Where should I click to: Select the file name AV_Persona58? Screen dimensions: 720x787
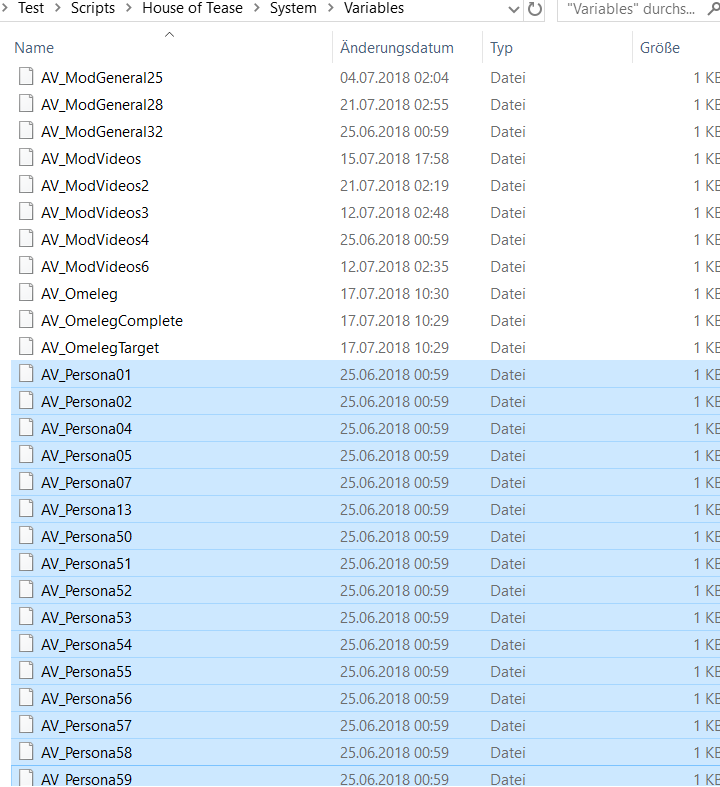click(x=86, y=753)
